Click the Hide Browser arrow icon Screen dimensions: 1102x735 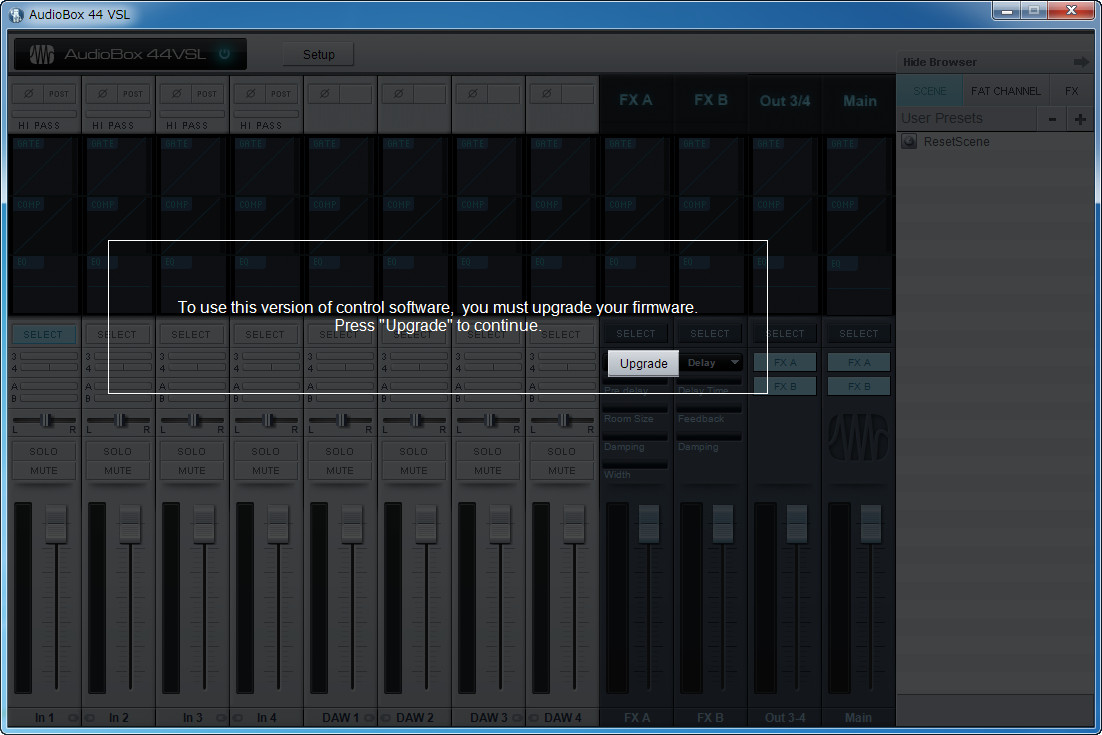1081,62
